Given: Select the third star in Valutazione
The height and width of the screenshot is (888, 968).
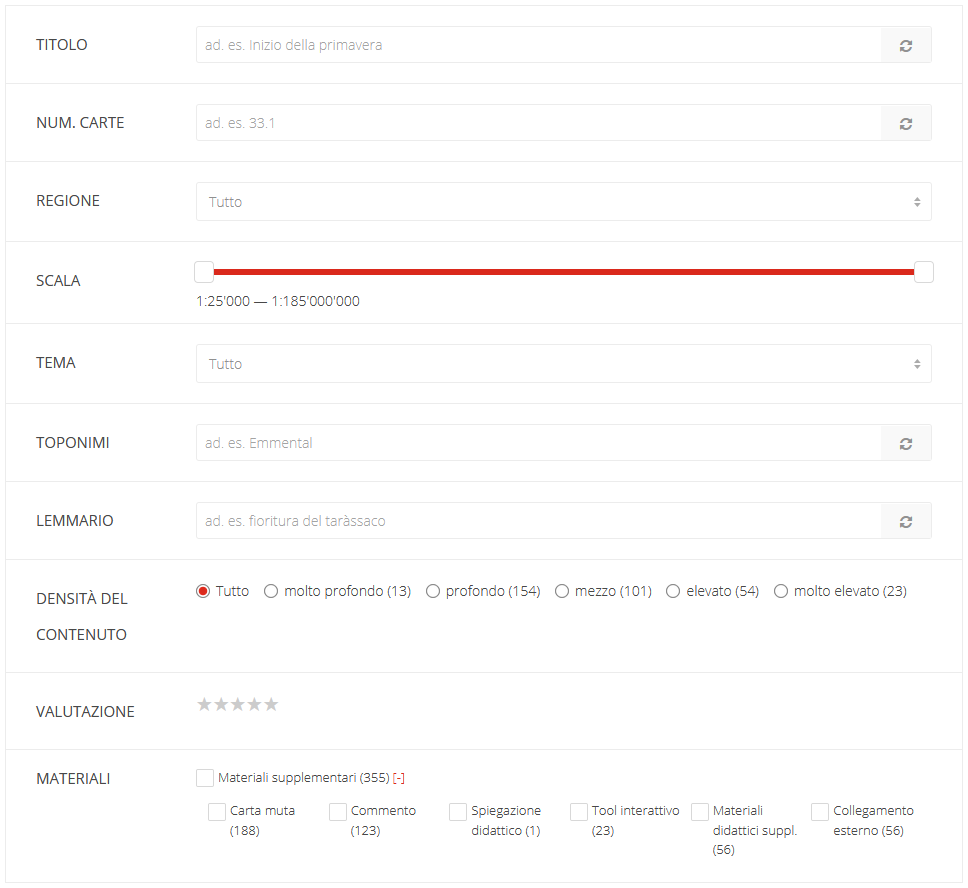Looking at the screenshot, I should pos(238,705).
